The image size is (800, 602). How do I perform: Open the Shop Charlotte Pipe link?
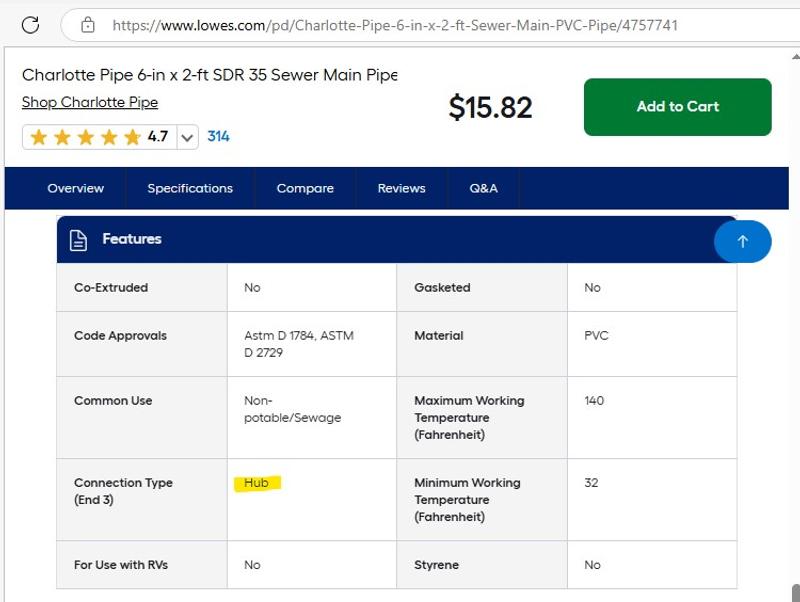[90, 102]
